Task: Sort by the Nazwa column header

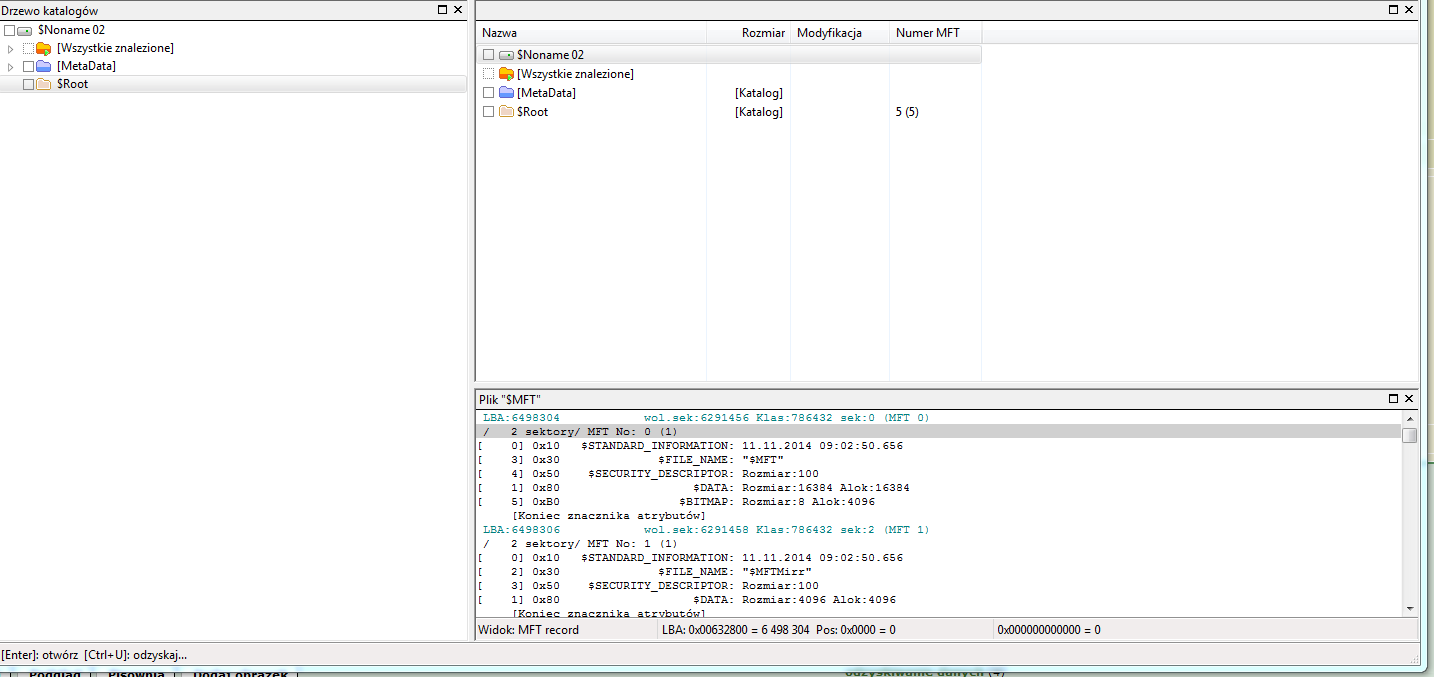Action: click(592, 33)
